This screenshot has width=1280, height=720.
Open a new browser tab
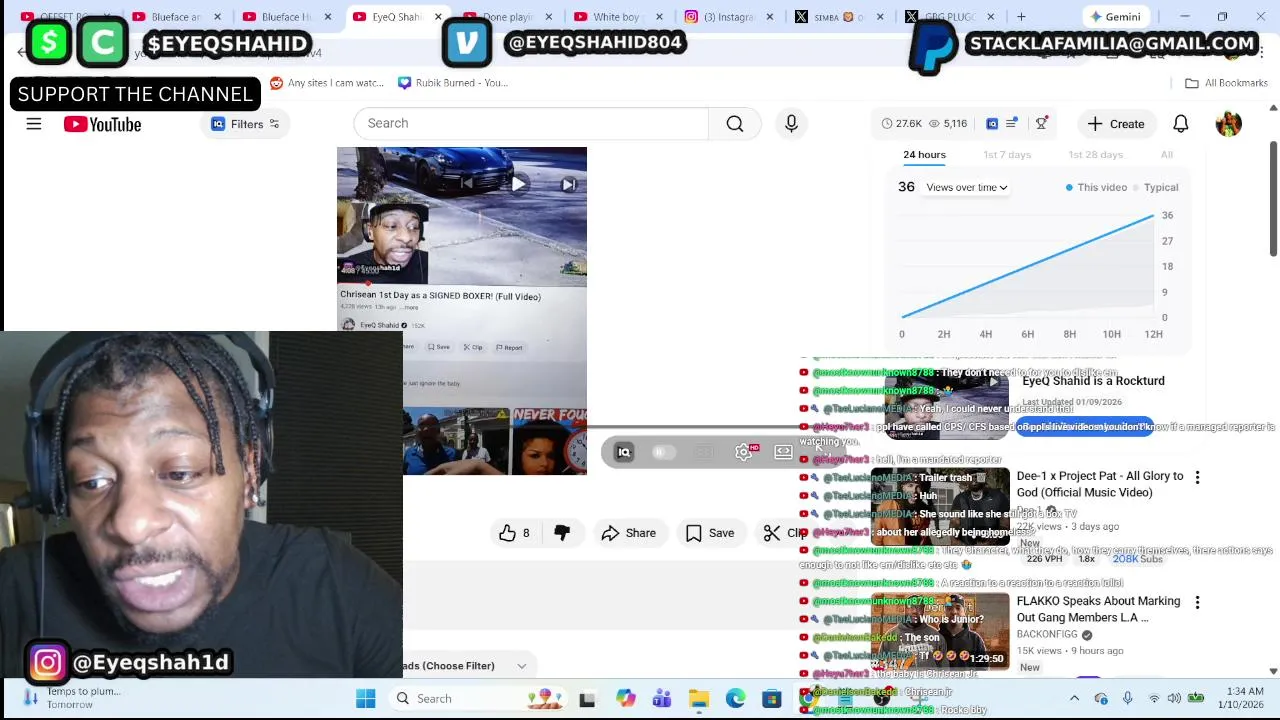pos(1021,17)
